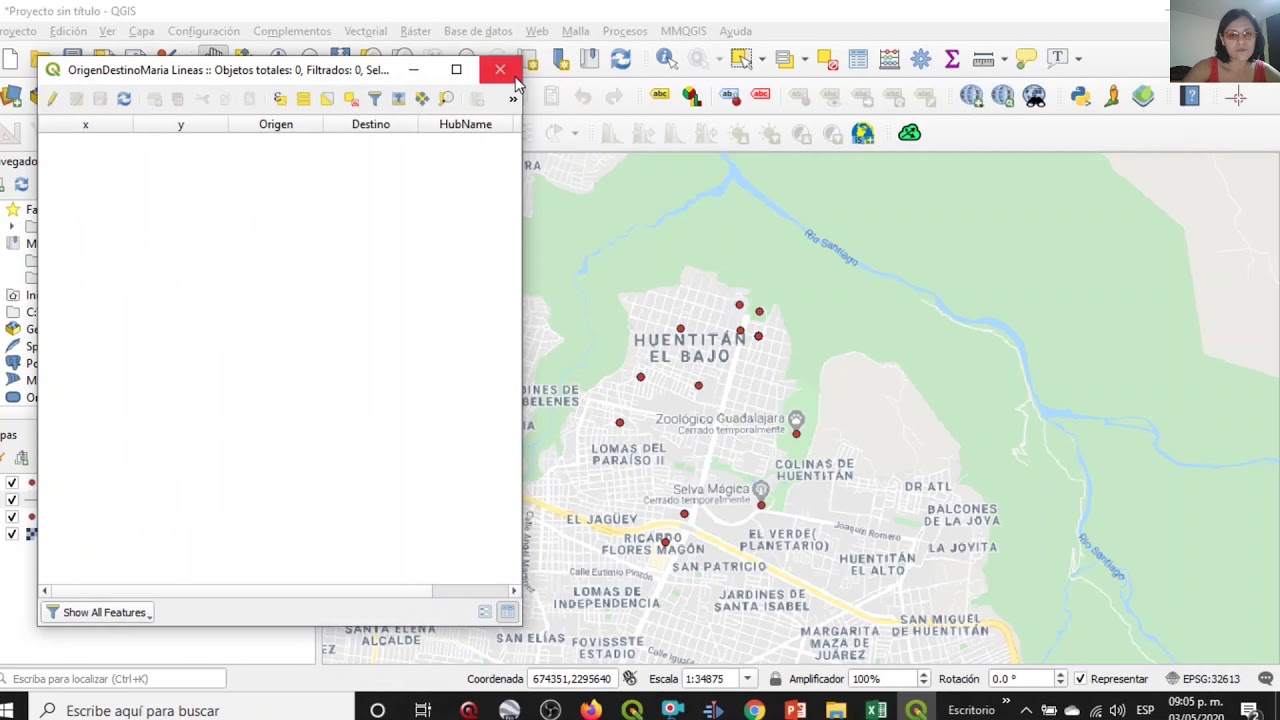Uncheck the first layer visibility checkbox
The height and width of the screenshot is (720, 1280).
(x=12, y=483)
